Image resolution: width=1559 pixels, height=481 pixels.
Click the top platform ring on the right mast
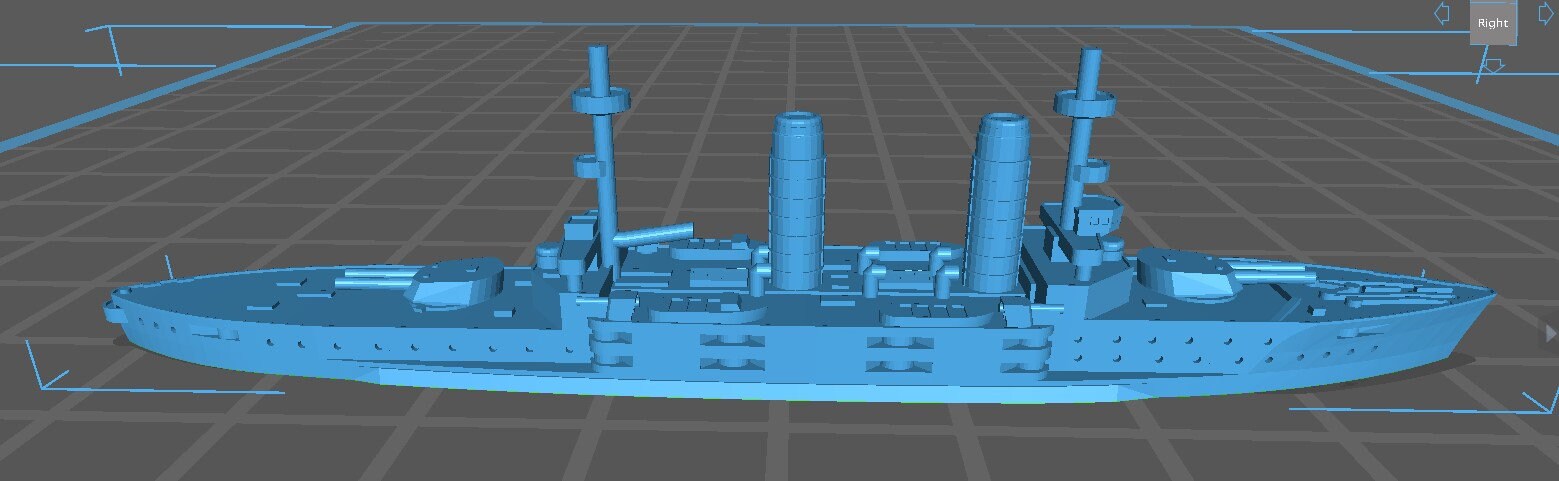click(x=1083, y=101)
